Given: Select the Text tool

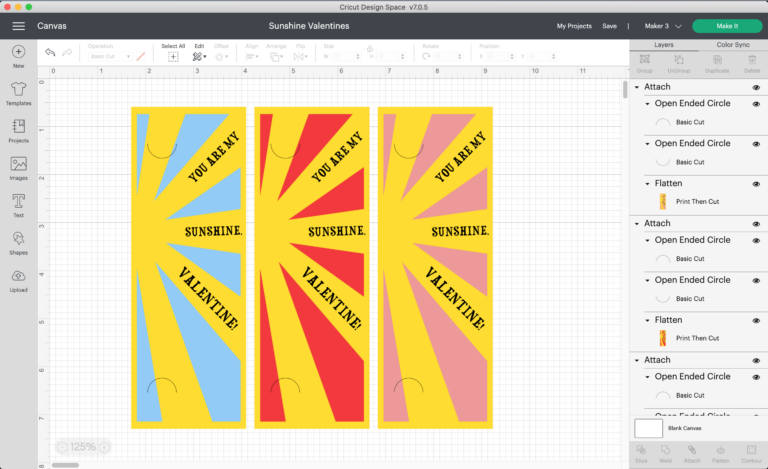Looking at the screenshot, I should pyautogui.click(x=18, y=203).
